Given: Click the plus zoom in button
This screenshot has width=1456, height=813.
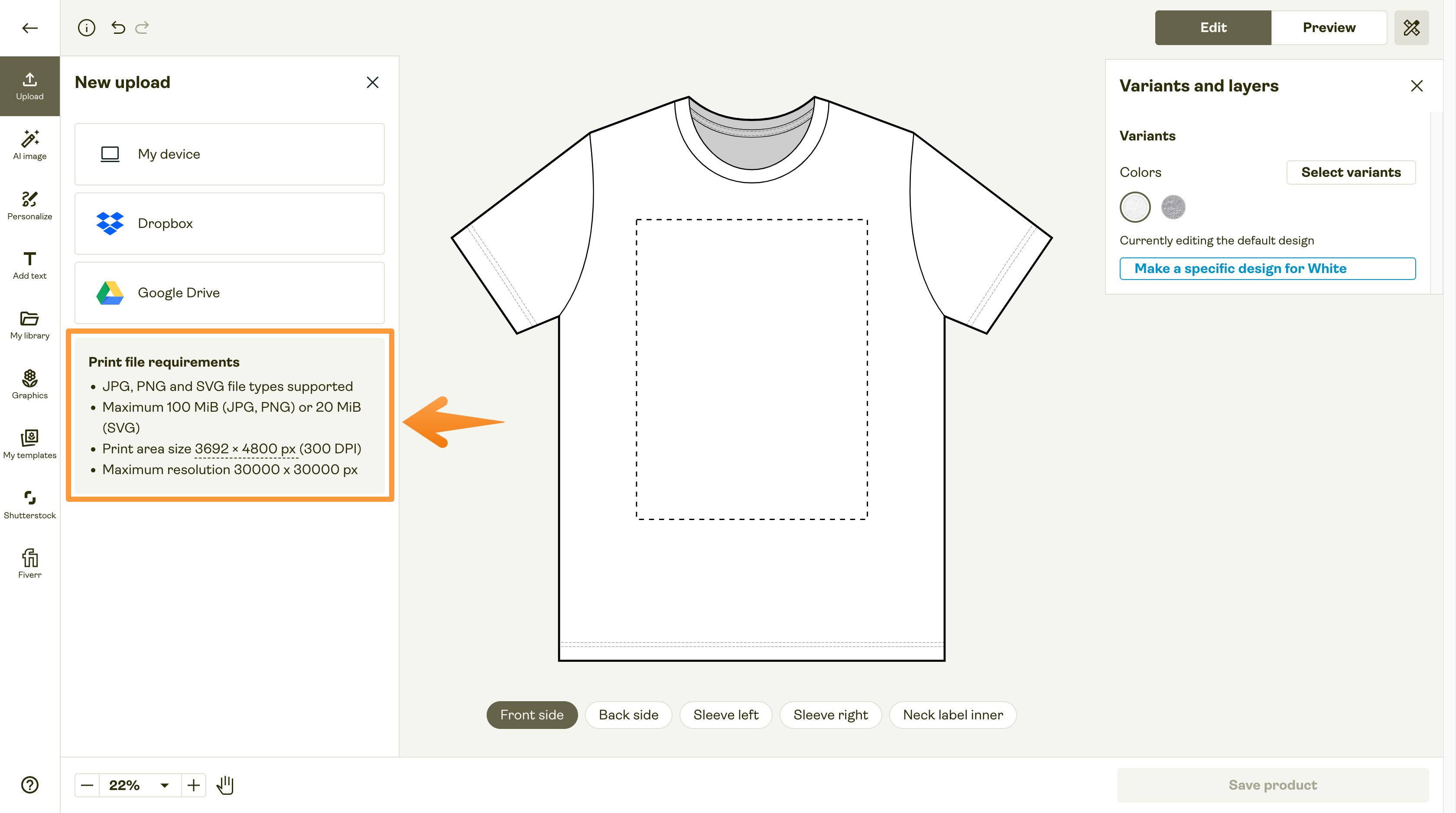Looking at the screenshot, I should [x=194, y=785].
